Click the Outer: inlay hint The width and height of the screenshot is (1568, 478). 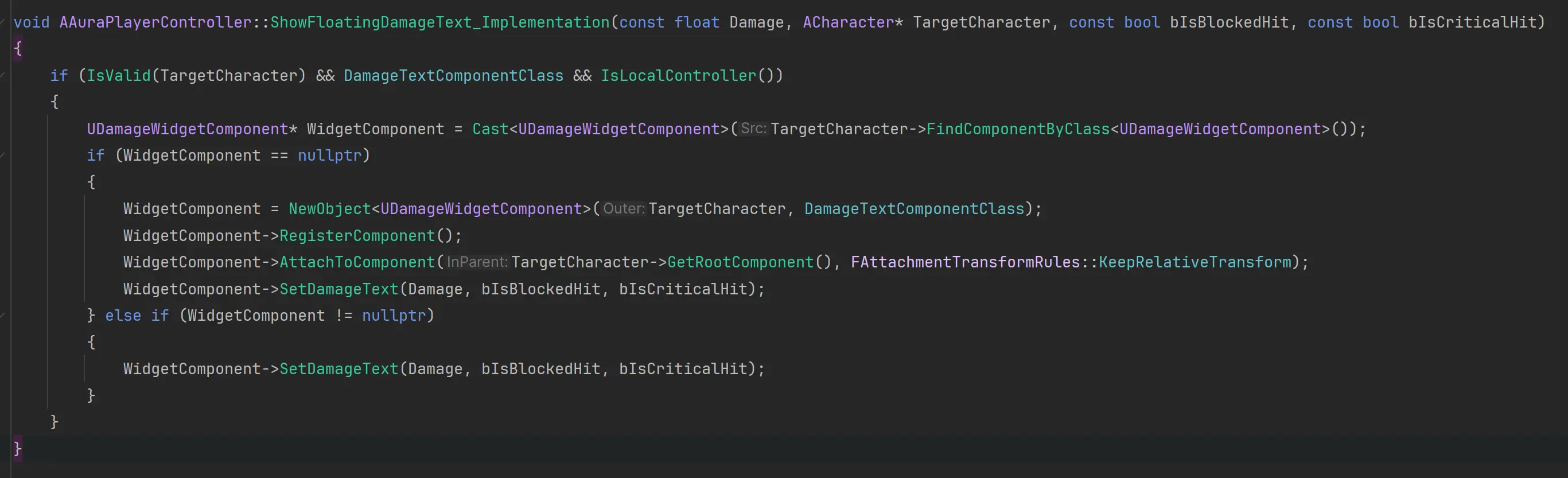[x=623, y=209]
